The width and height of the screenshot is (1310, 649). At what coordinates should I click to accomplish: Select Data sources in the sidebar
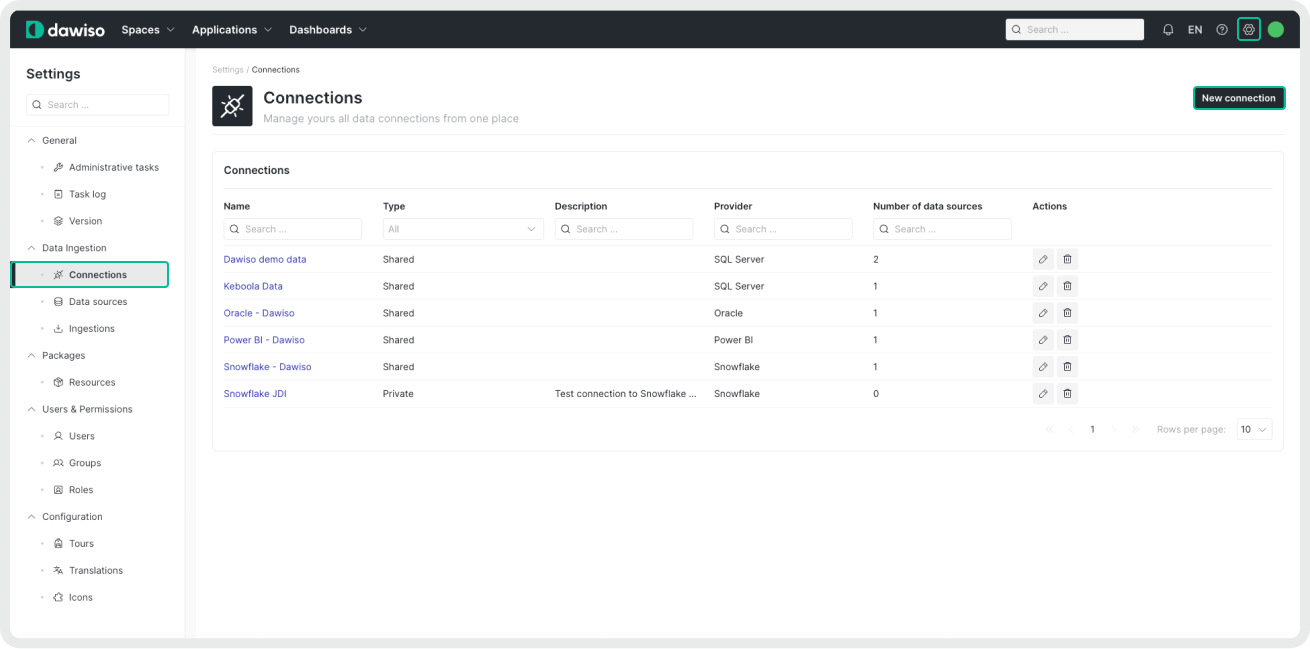point(97,302)
